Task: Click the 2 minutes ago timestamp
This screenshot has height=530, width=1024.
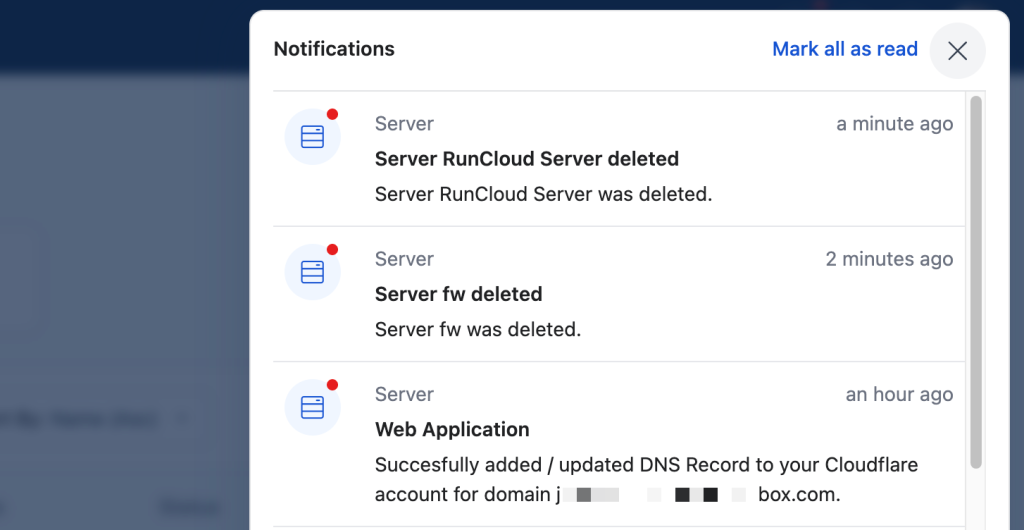Action: [x=889, y=259]
